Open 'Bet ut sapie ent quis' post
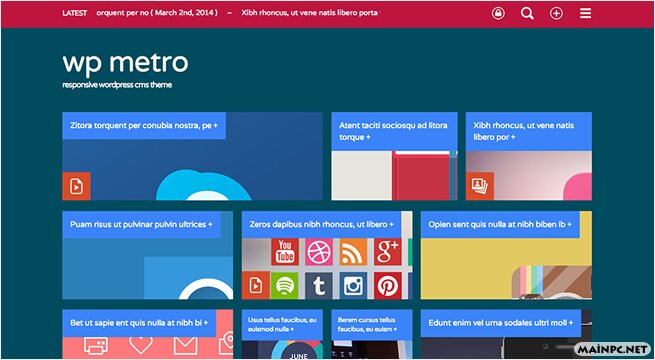Screen dimensions: 655x360 (x=140, y=323)
